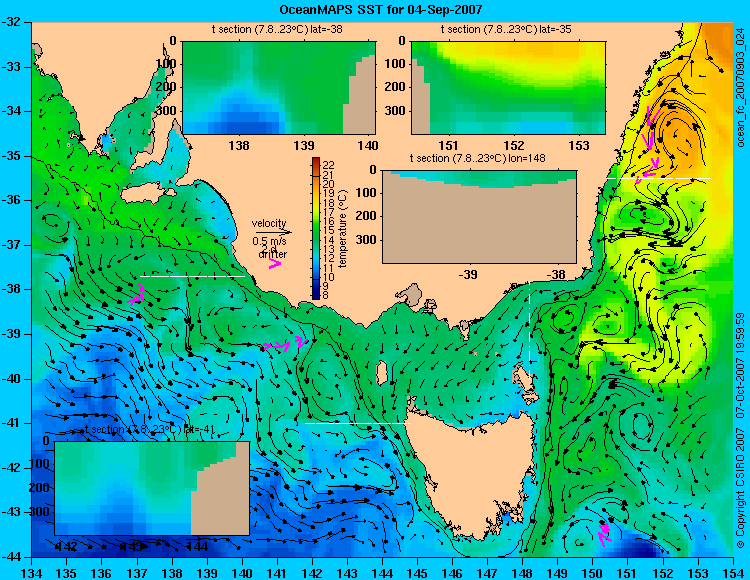
Task: Click the magenta drifter track near 150E 43.5S
Action: coord(605,533)
